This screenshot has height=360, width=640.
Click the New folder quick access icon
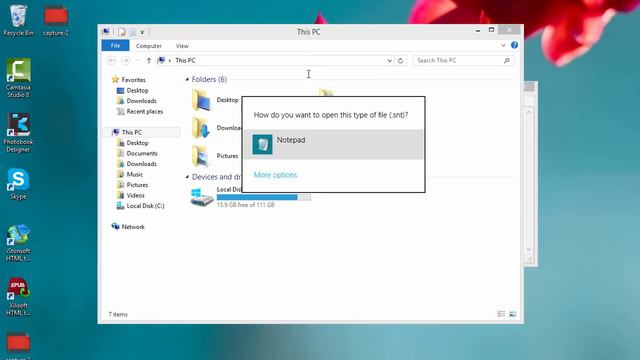(x=132, y=32)
